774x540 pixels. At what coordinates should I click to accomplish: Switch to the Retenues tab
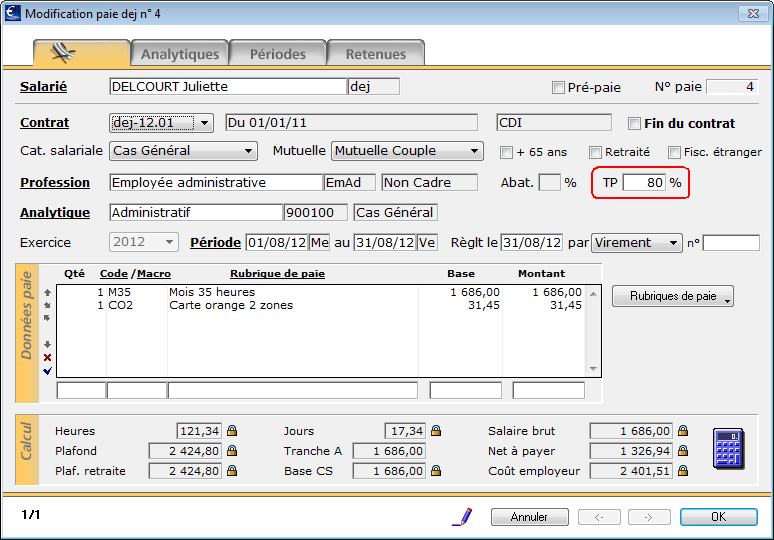point(376,53)
